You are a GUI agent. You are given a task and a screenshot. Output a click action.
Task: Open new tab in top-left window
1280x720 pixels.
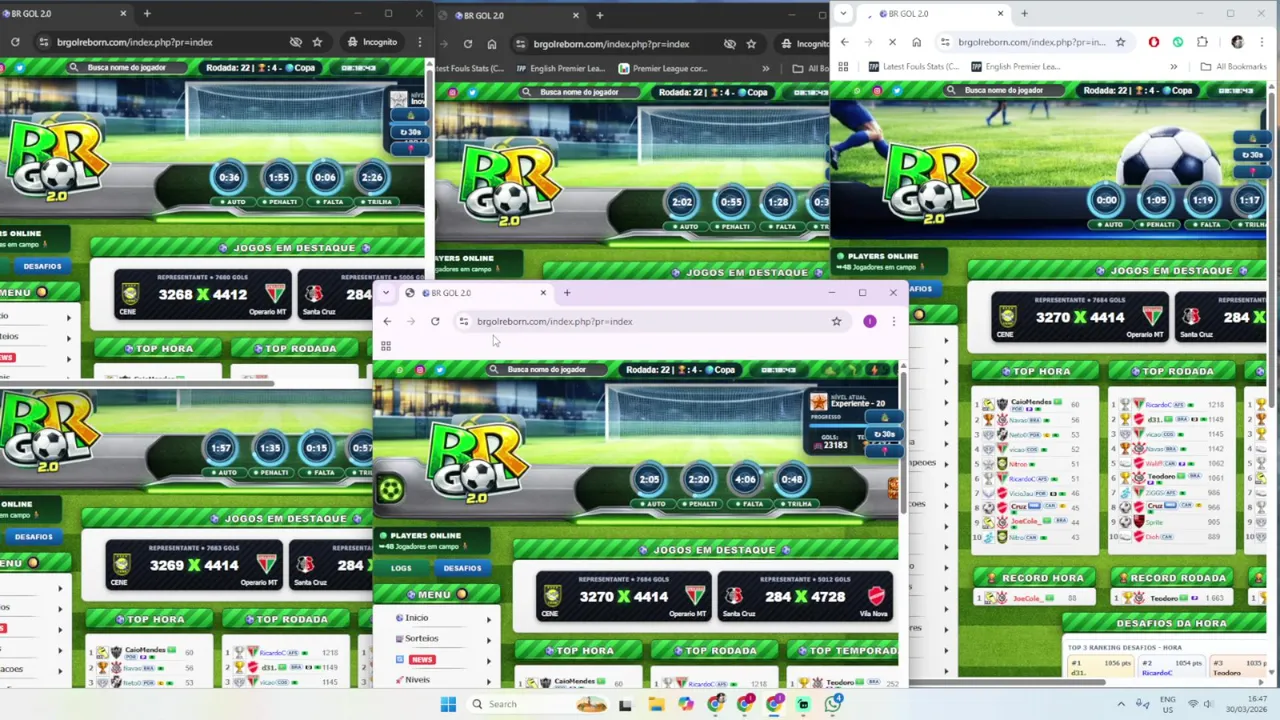click(x=147, y=14)
